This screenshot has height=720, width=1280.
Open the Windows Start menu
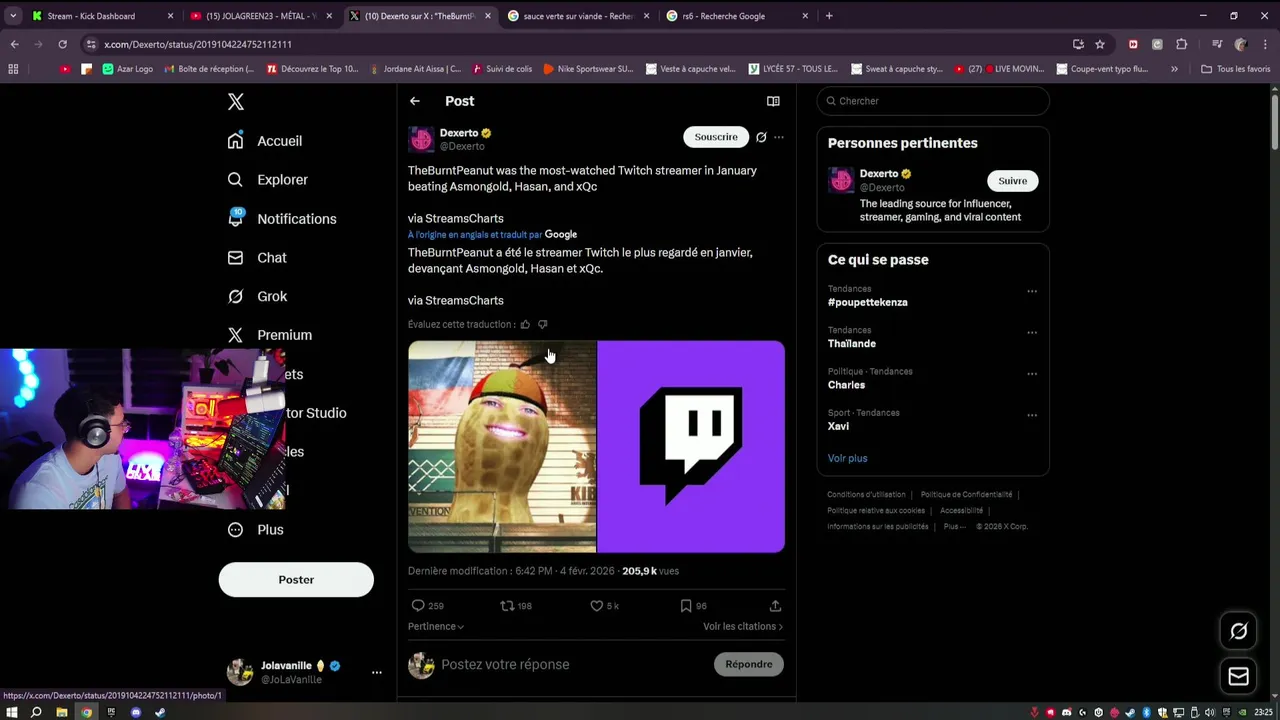point(12,712)
